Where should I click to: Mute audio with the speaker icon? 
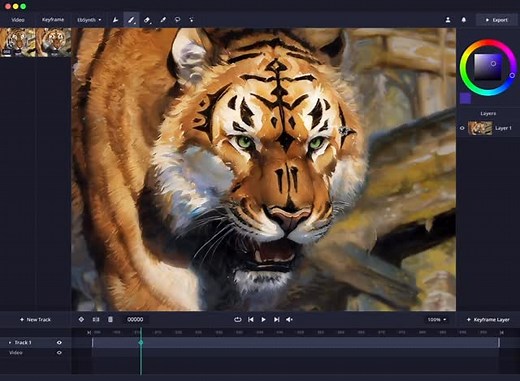(x=289, y=319)
